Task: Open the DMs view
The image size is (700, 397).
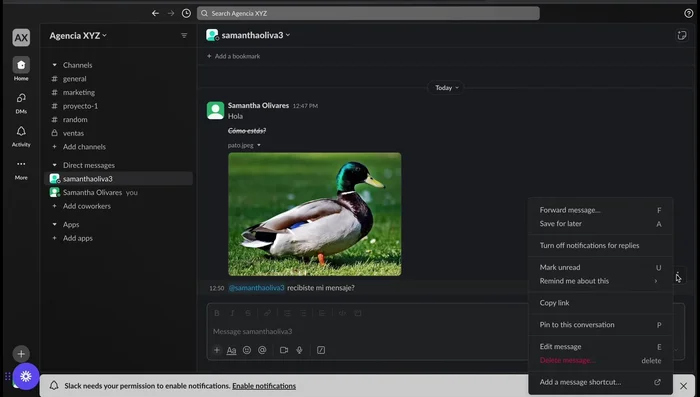Action: [21, 103]
